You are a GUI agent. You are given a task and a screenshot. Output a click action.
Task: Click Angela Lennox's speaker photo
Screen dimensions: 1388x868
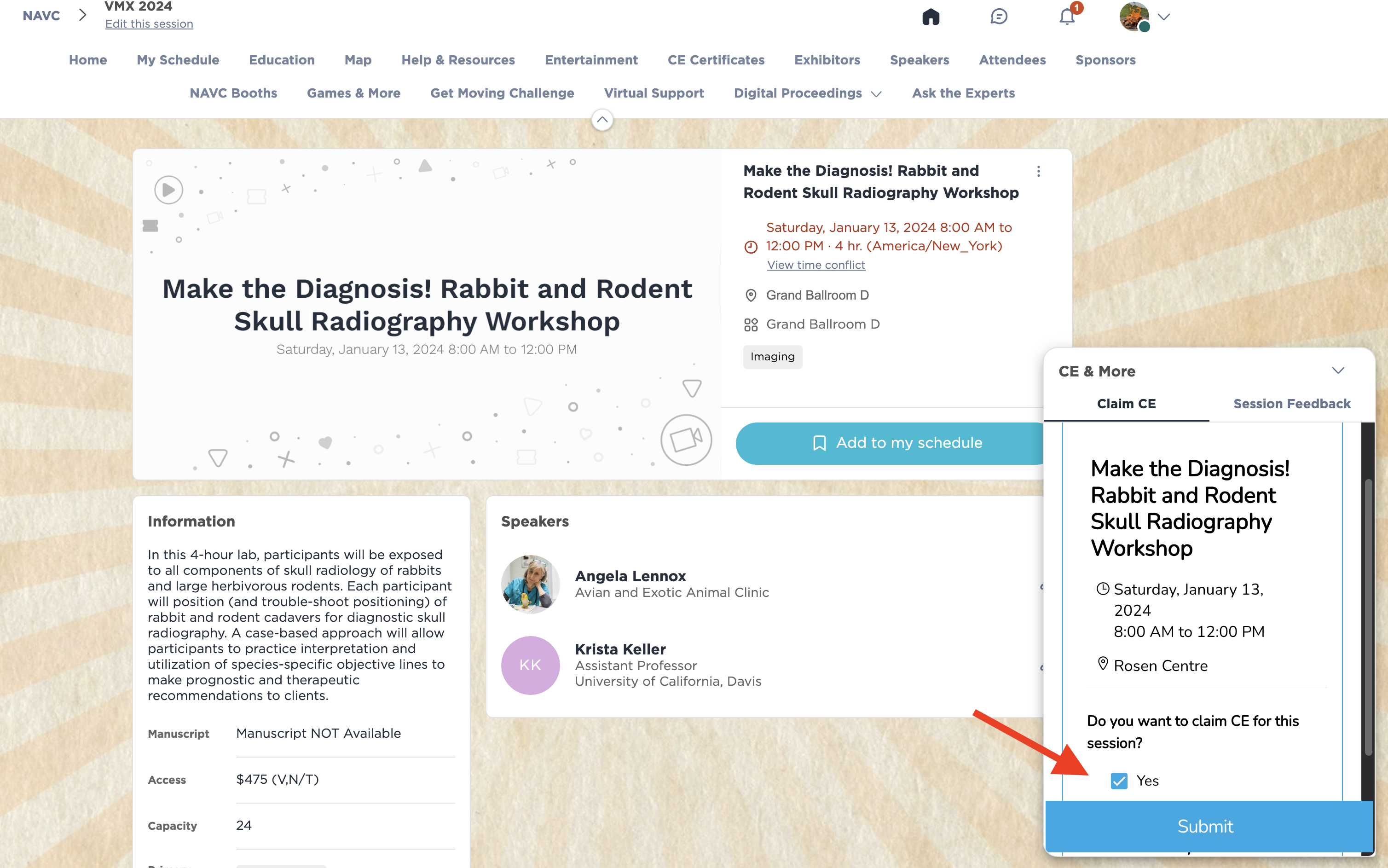531,584
